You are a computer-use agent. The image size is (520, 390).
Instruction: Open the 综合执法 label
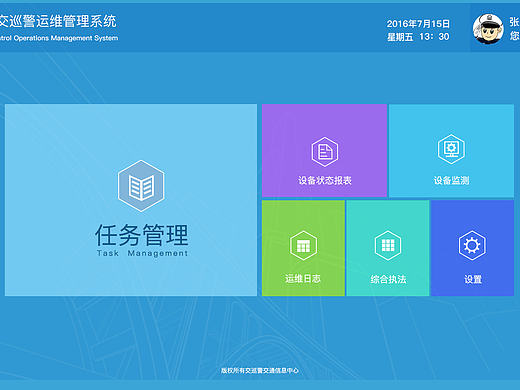pyautogui.click(x=388, y=279)
